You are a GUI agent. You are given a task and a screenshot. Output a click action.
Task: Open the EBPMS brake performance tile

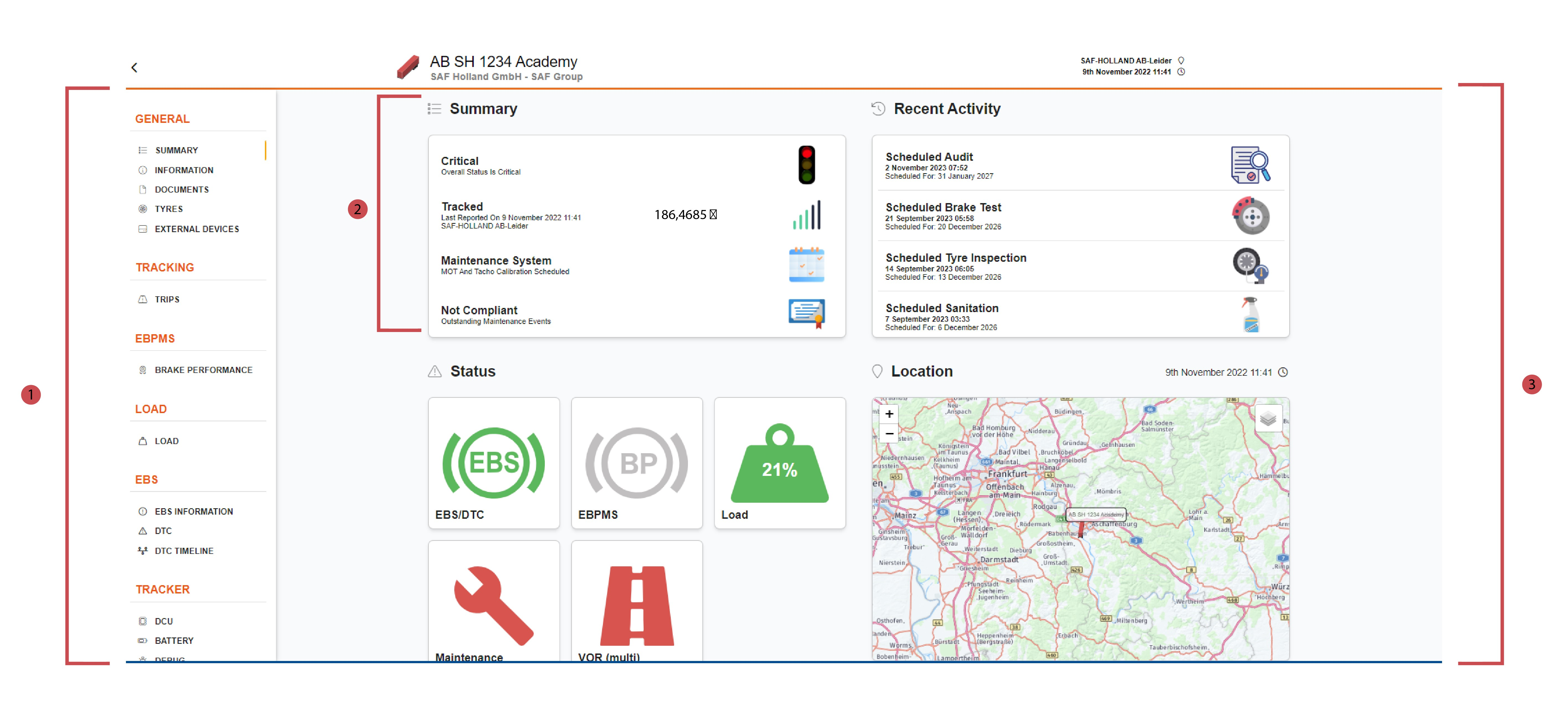click(x=636, y=463)
